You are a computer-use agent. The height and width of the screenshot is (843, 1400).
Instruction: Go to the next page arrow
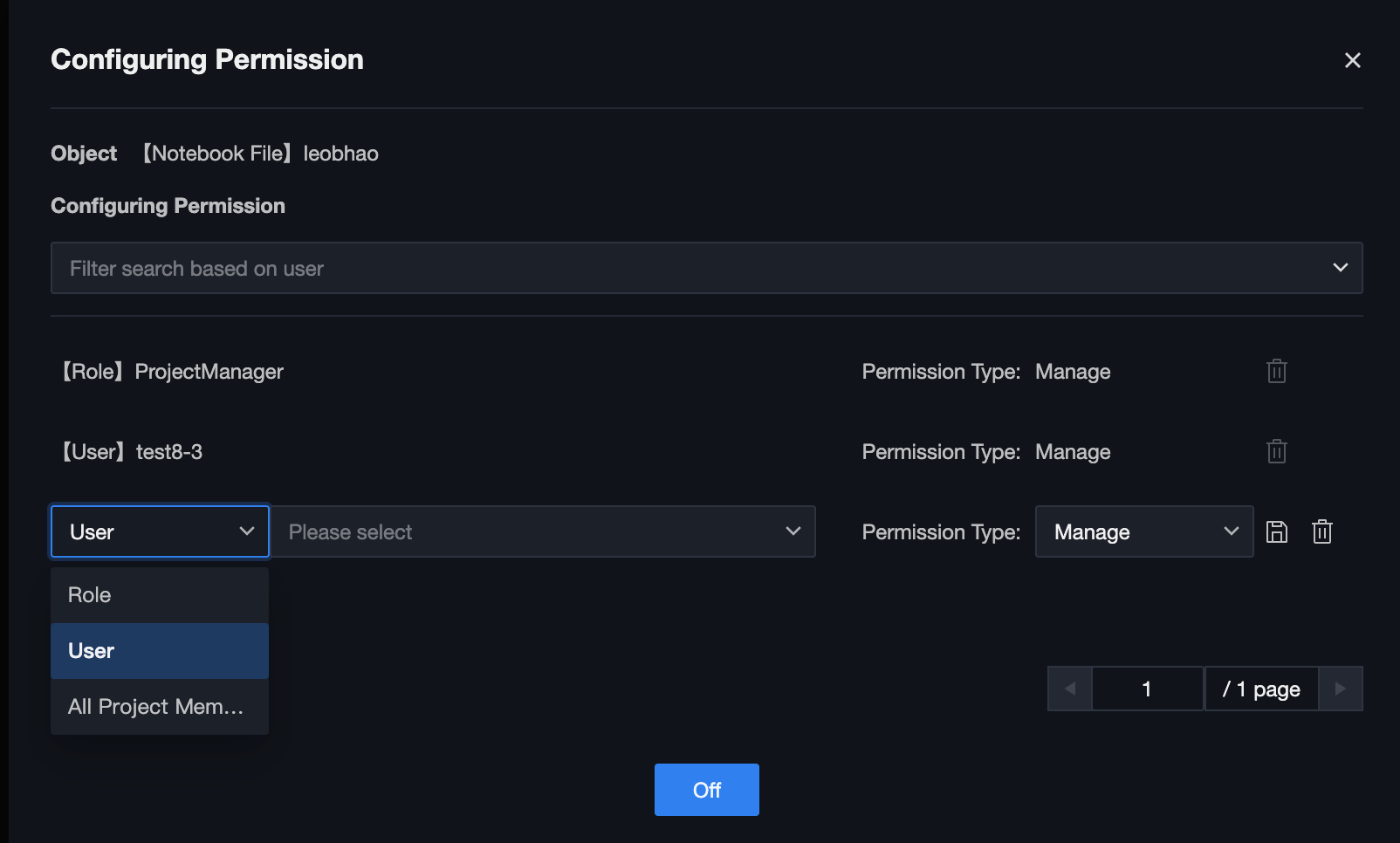(x=1340, y=689)
